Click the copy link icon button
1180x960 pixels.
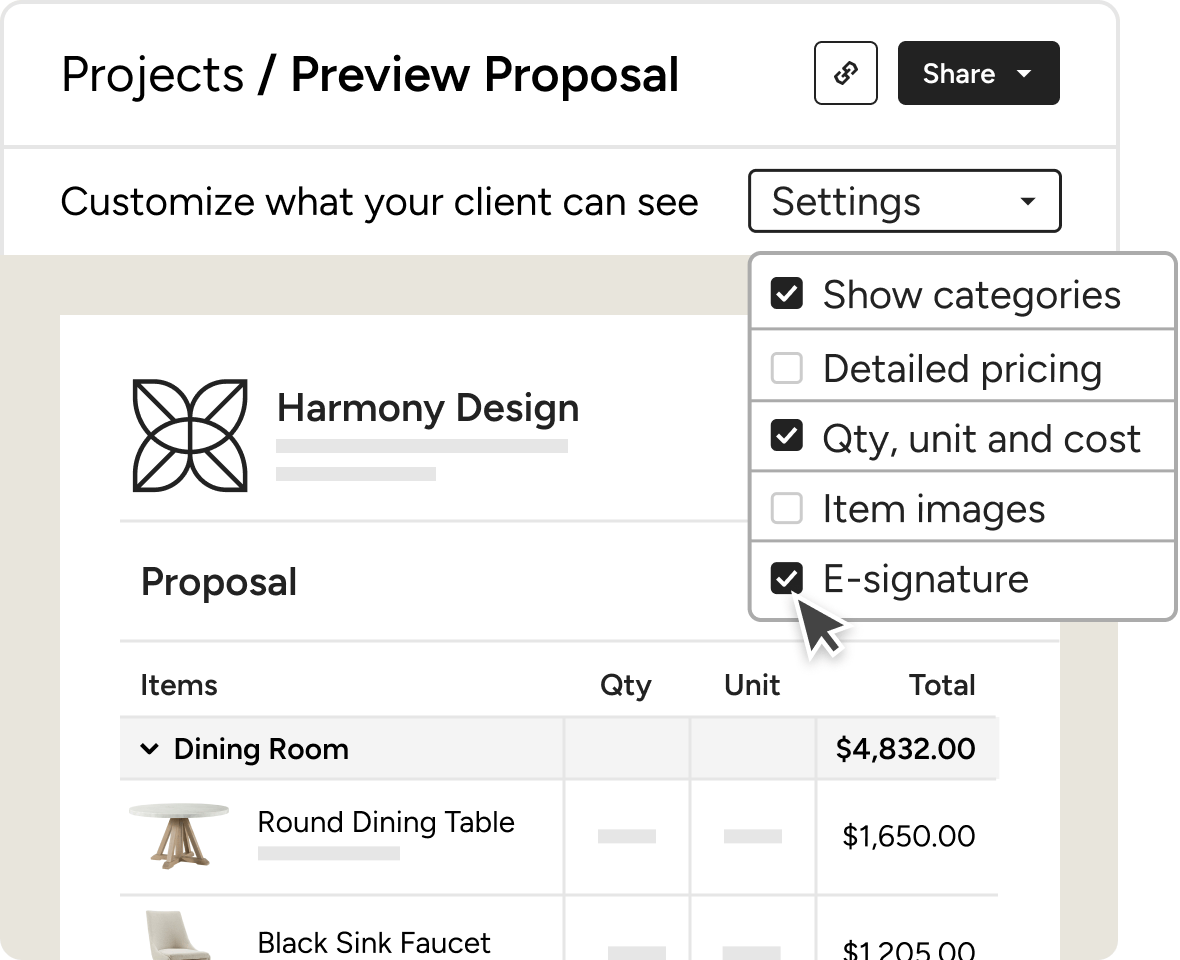point(846,73)
